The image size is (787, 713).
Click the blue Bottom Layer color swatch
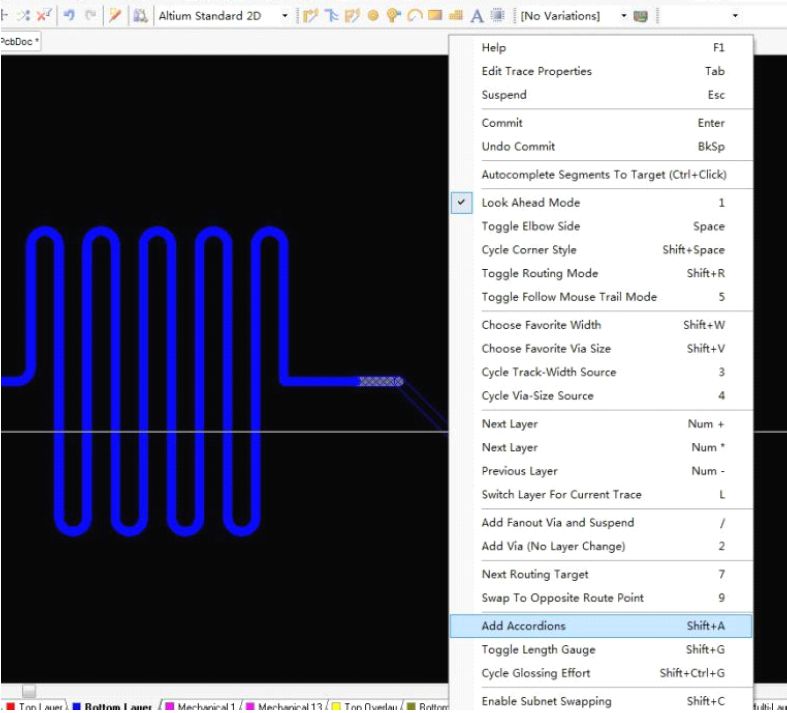(x=76, y=707)
